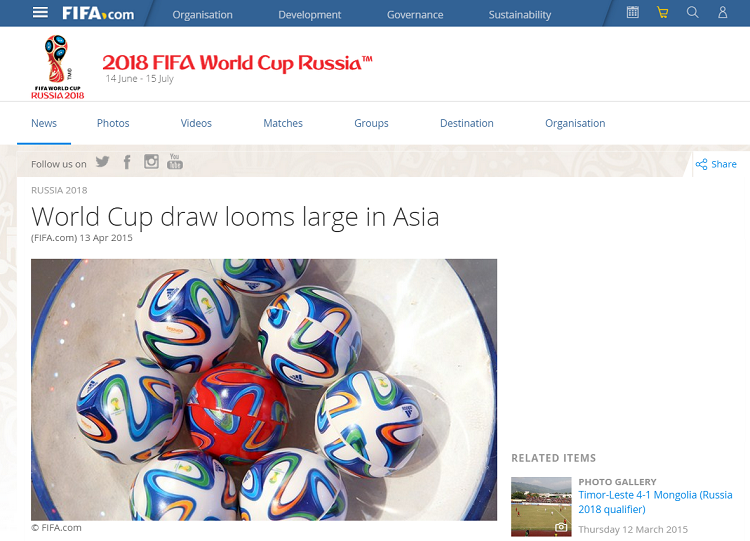Screen dimensions: 750x541
Task: Switch to the Photos tab
Action: coord(113,123)
